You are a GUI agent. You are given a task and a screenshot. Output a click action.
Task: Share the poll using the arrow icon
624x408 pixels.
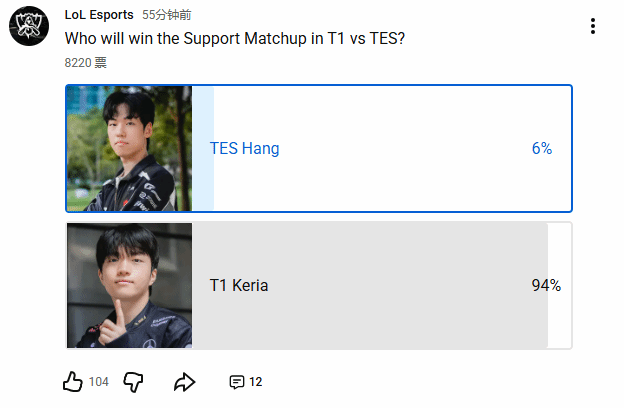click(x=184, y=382)
